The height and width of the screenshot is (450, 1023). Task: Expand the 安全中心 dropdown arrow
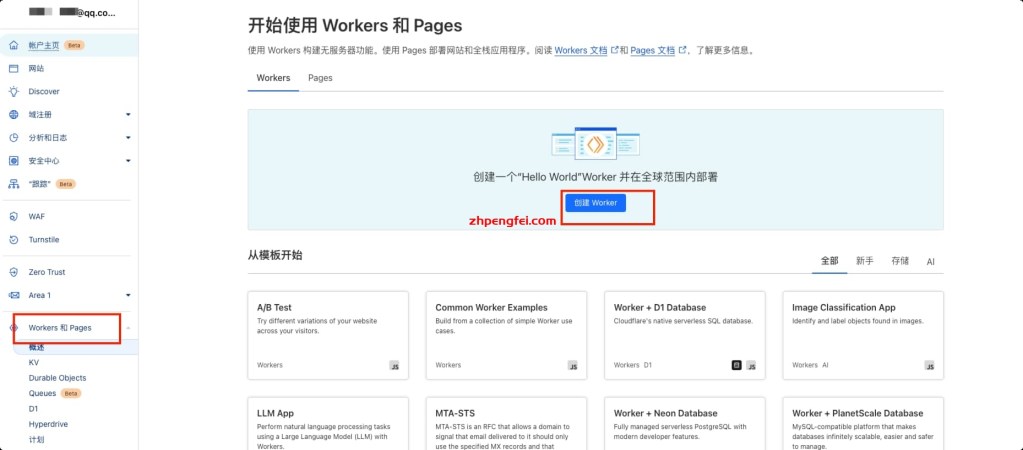[x=128, y=161]
